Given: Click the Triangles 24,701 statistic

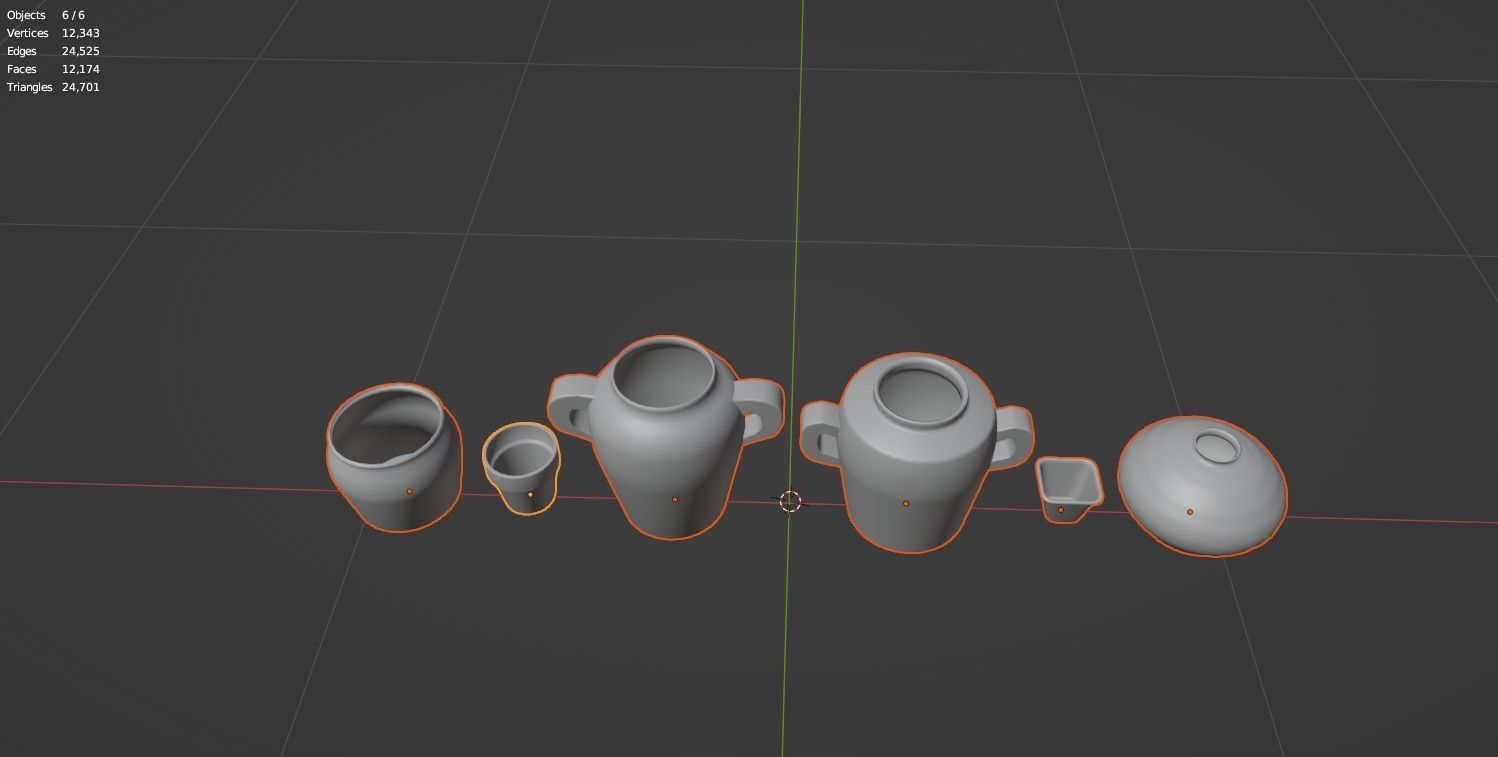Looking at the screenshot, I should click(53, 87).
